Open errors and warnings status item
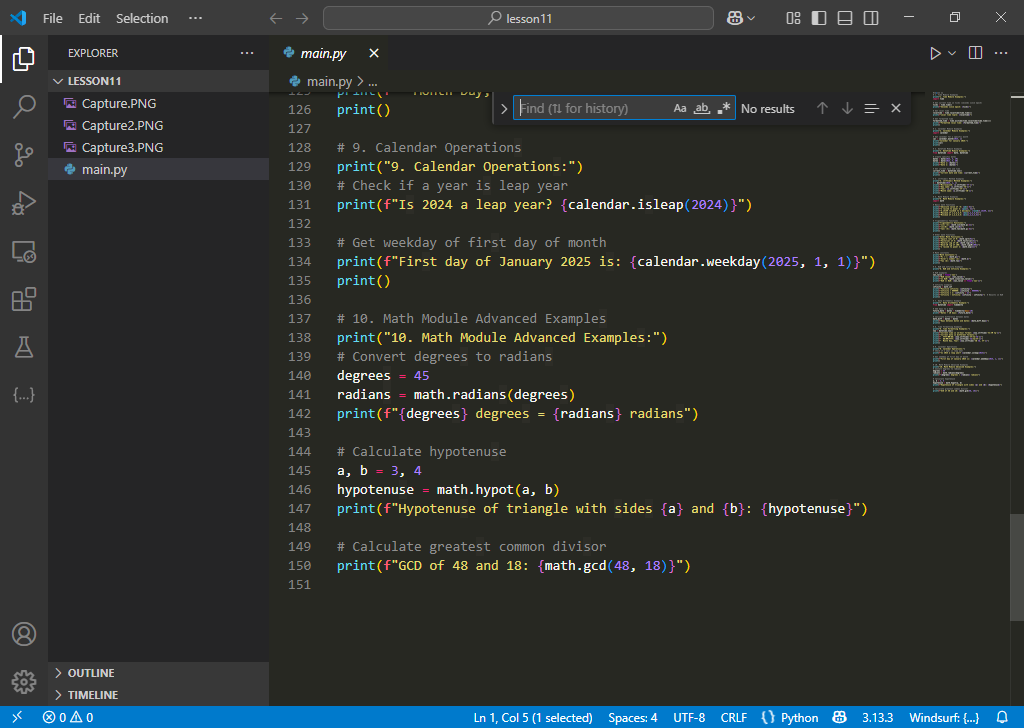Viewport: 1024px width, 728px height. (x=68, y=717)
